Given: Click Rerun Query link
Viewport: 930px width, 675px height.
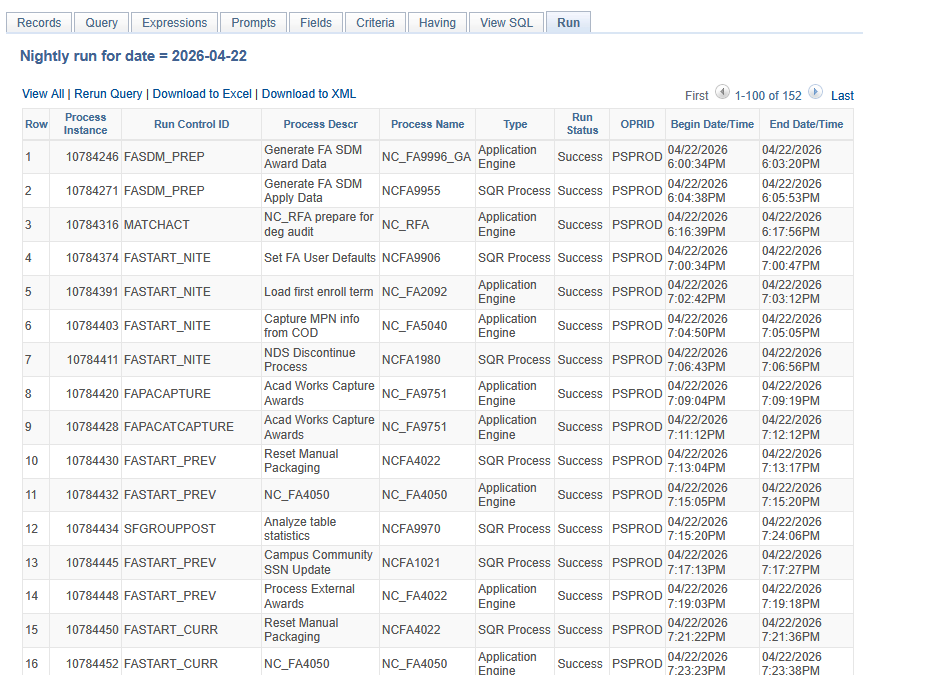Looking at the screenshot, I should [x=108, y=94].
